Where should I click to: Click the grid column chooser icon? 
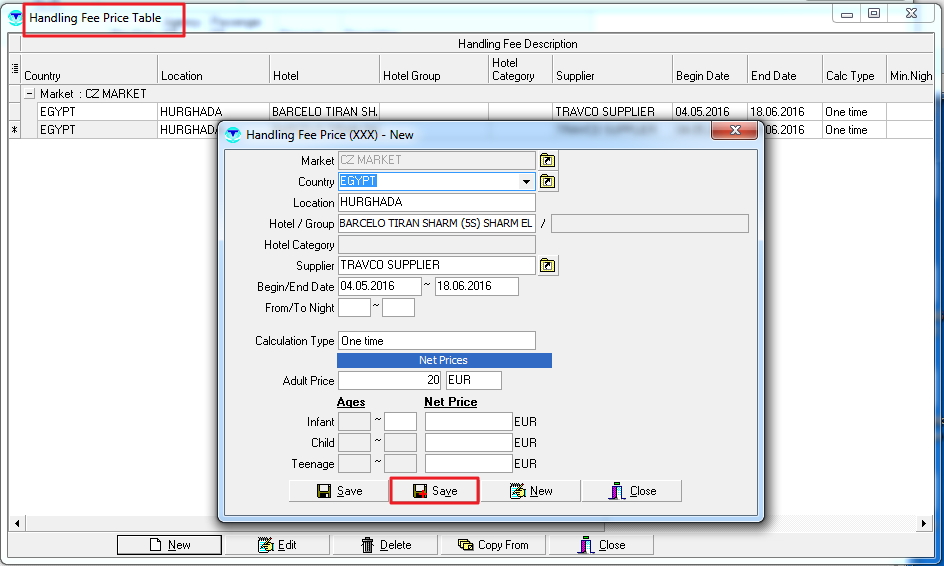[14, 69]
